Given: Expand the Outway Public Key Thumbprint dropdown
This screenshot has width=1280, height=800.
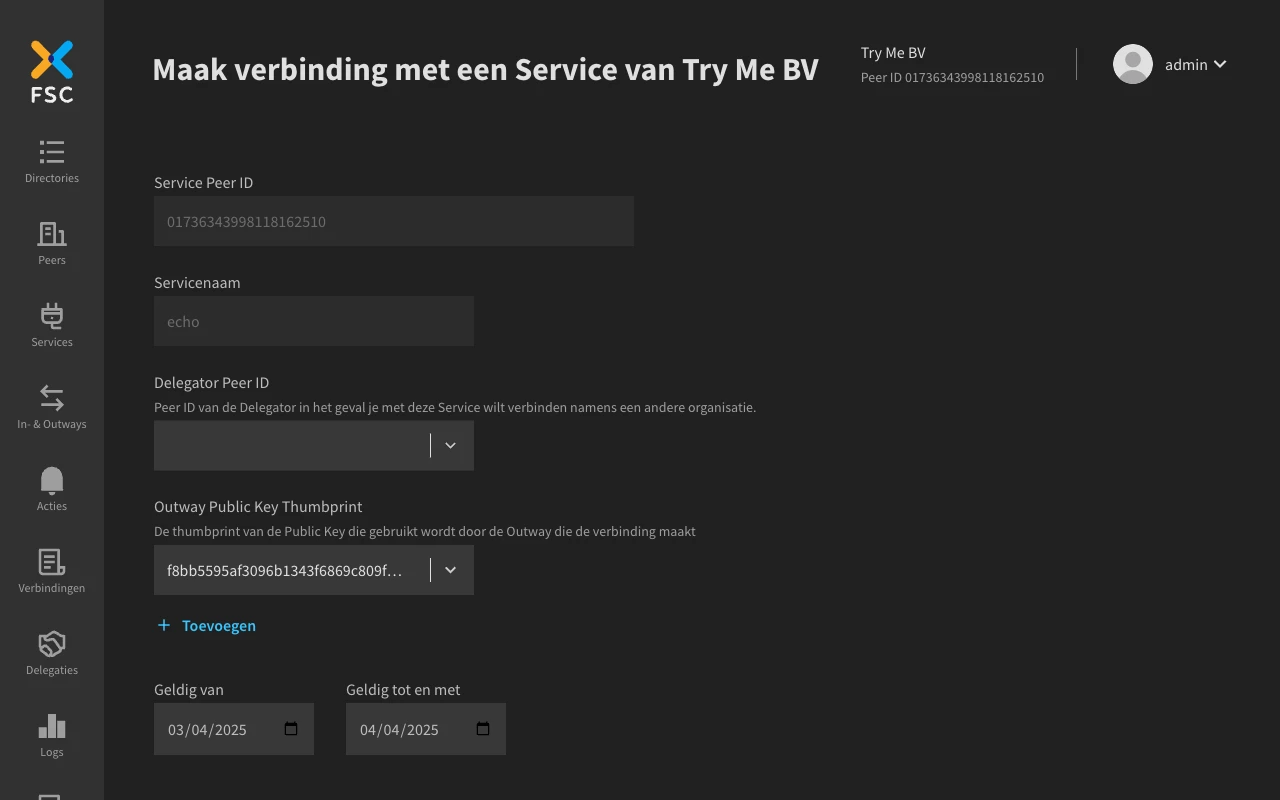Looking at the screenshot, I should pos(450,569).
